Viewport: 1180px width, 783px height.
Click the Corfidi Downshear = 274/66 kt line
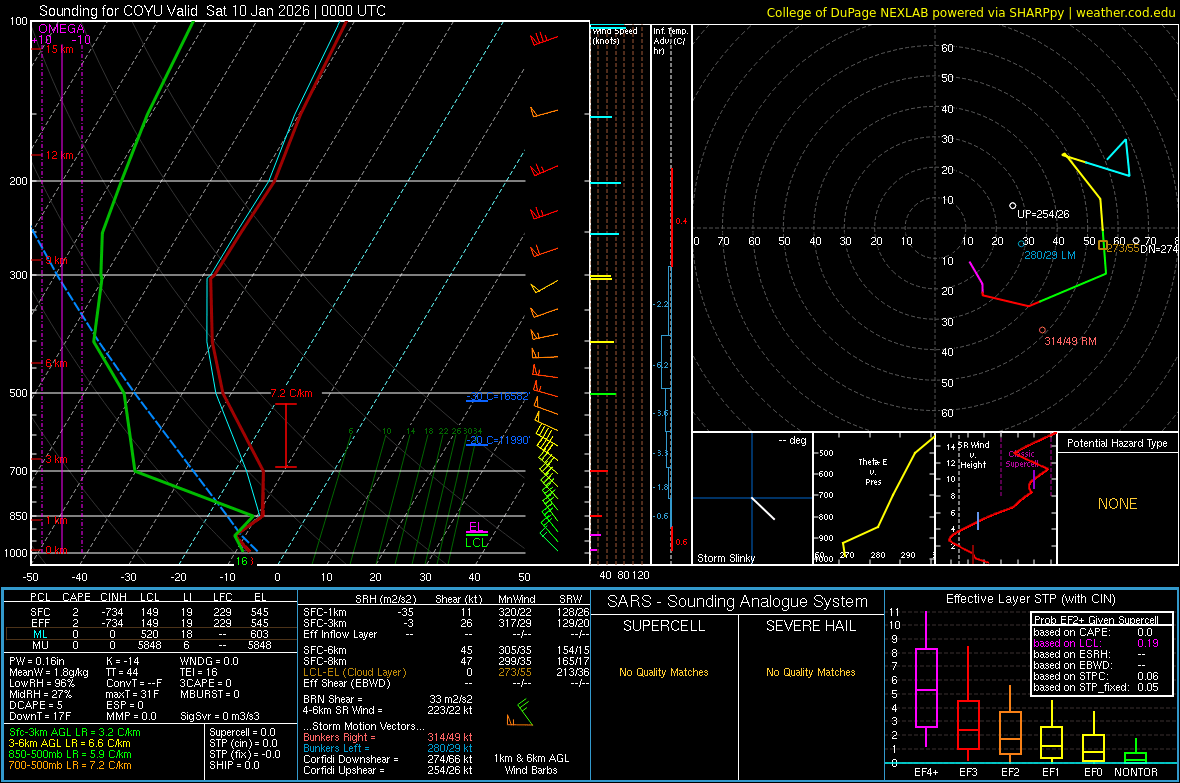click(388, 759)
